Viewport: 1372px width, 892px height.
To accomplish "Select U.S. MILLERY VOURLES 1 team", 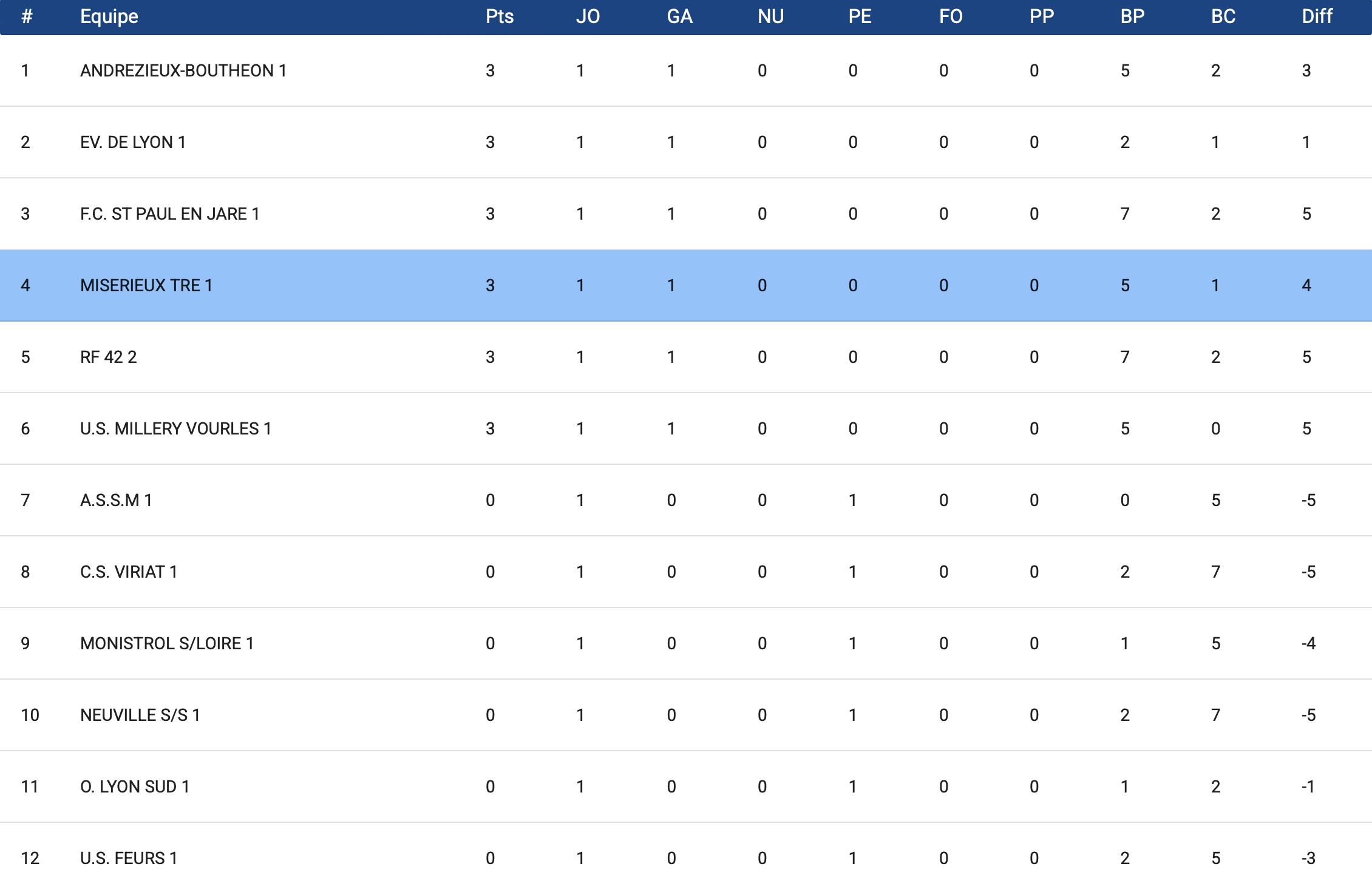I will (176, 429).
